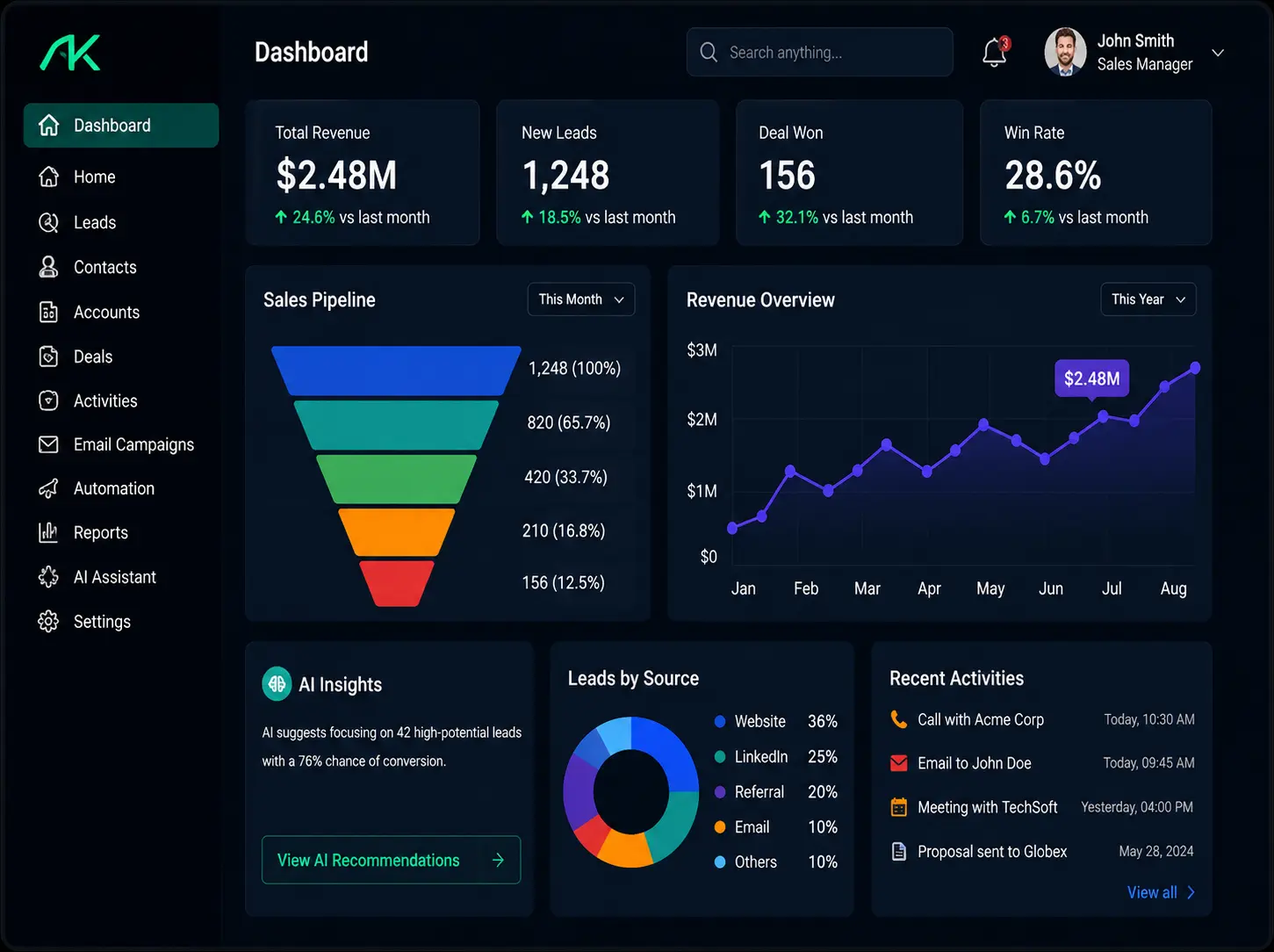Click the calendar icon for TechSoft meeting
This screenshot has height=952, width=1274.
(898, 807)
